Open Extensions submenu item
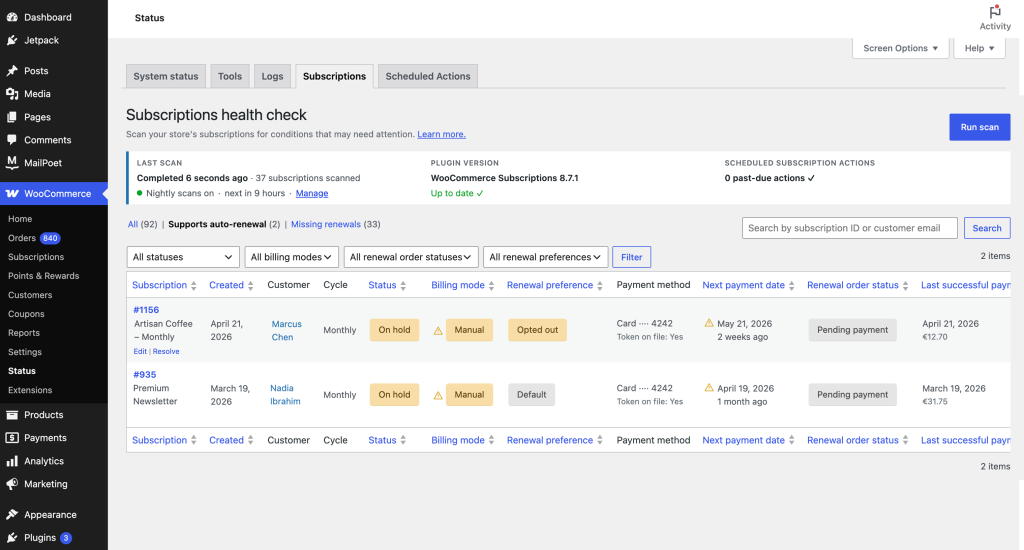The height and width of the screenshot is (550, 1024). click(30, 390)
